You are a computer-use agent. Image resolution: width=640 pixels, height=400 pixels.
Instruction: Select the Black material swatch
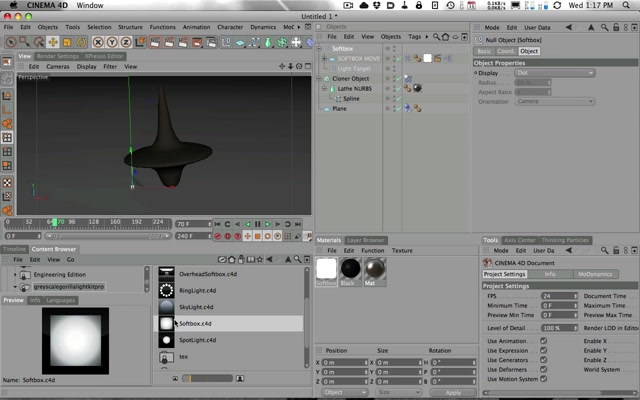click(351, 271)
